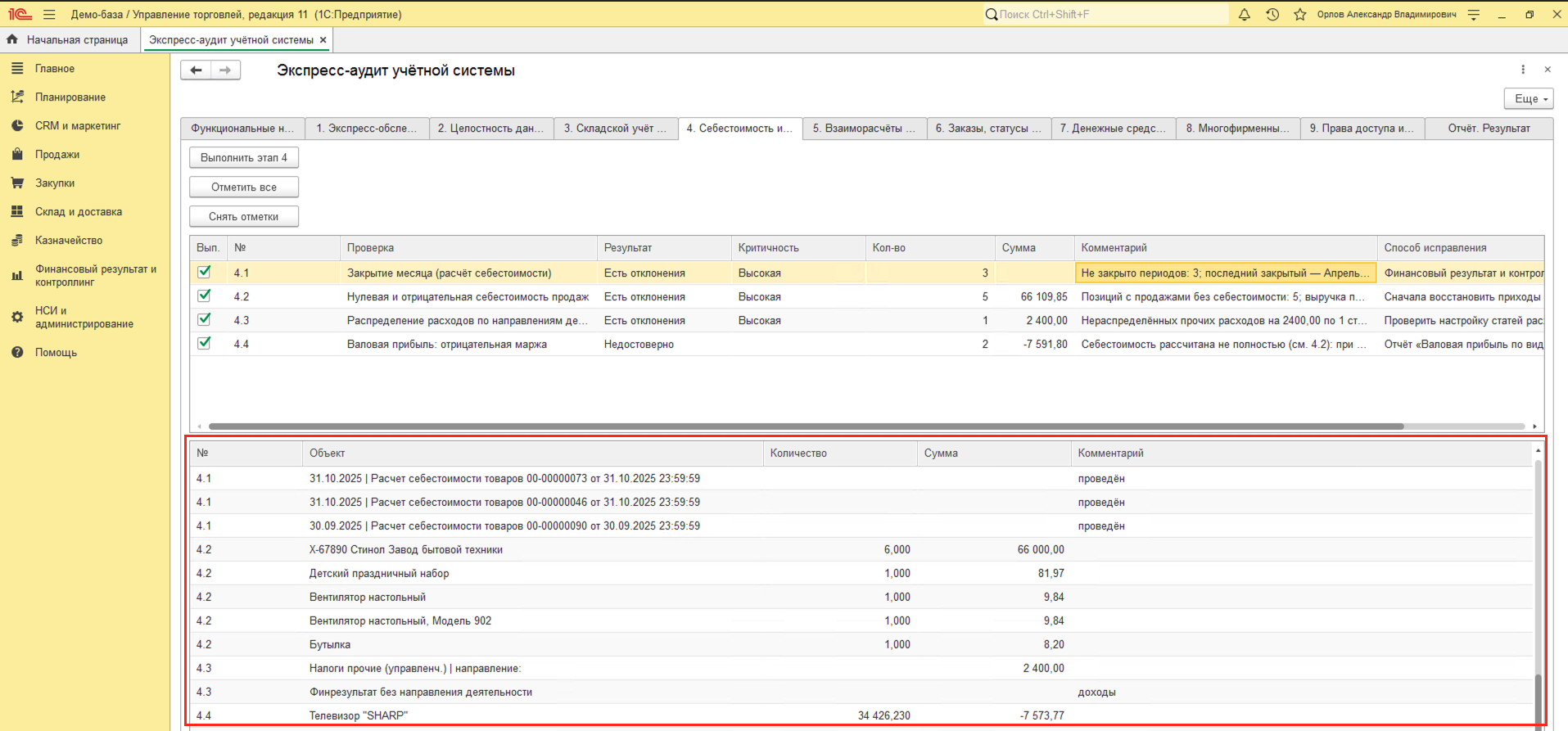This screenshot has width=1568, height=731.
Task: Click the Закупки cart icon
Action: coord(17,183)
